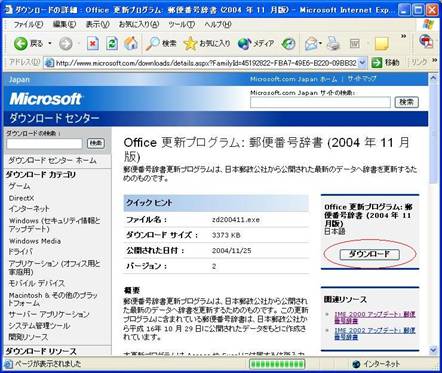Click the Internet zone globe in status bar
Screen dimensions: 442x373
click(356, 364)
